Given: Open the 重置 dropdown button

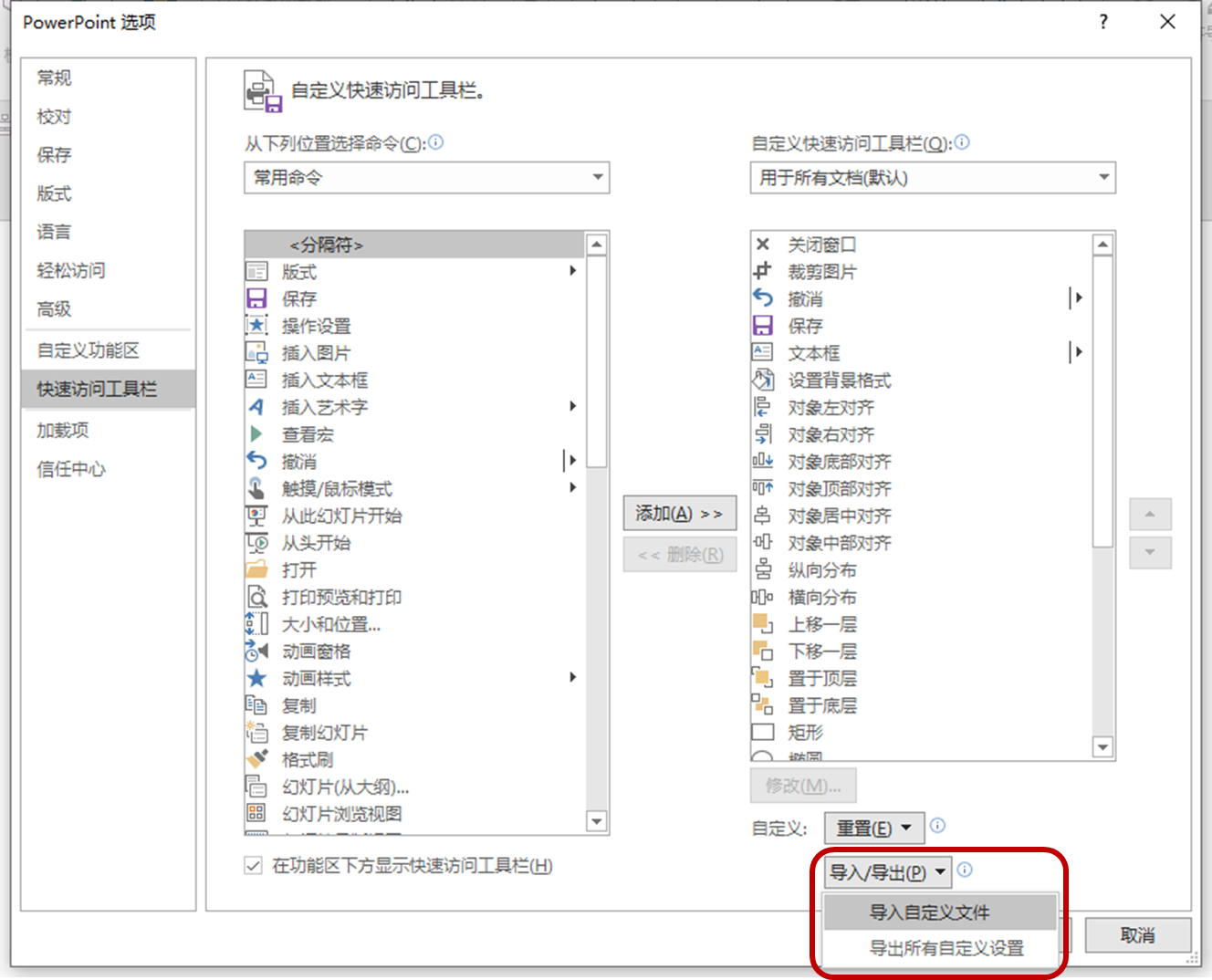Looking at the screenshot, I should click(874, 828).
